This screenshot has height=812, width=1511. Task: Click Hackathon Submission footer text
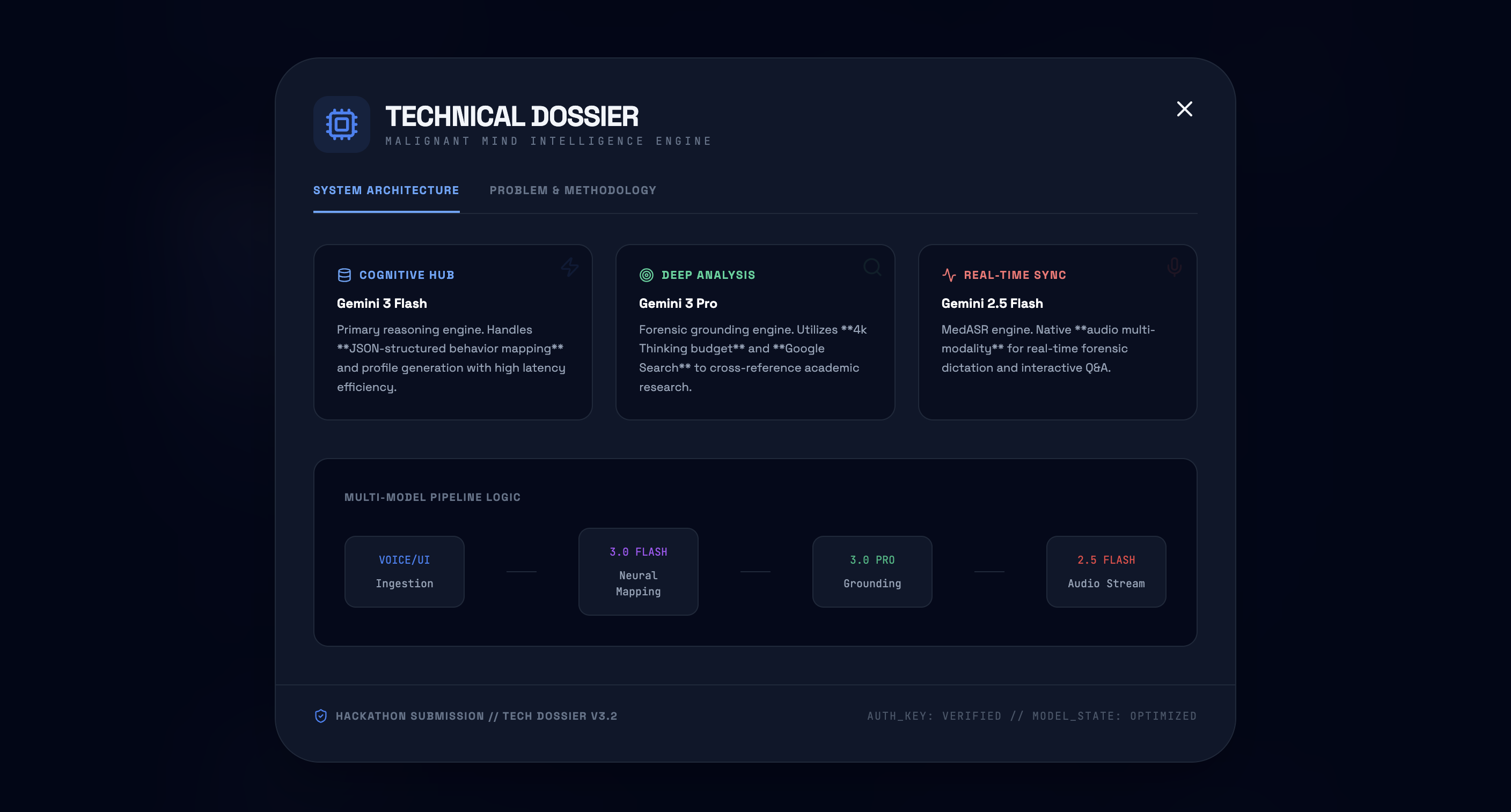476,716
